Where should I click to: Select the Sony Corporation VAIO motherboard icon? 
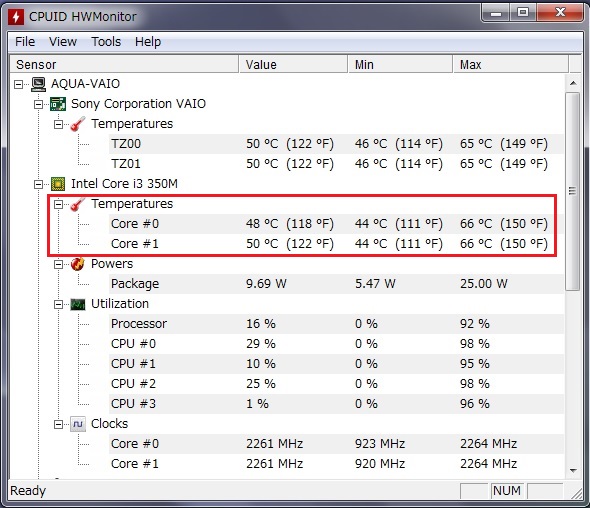(58, 104)
